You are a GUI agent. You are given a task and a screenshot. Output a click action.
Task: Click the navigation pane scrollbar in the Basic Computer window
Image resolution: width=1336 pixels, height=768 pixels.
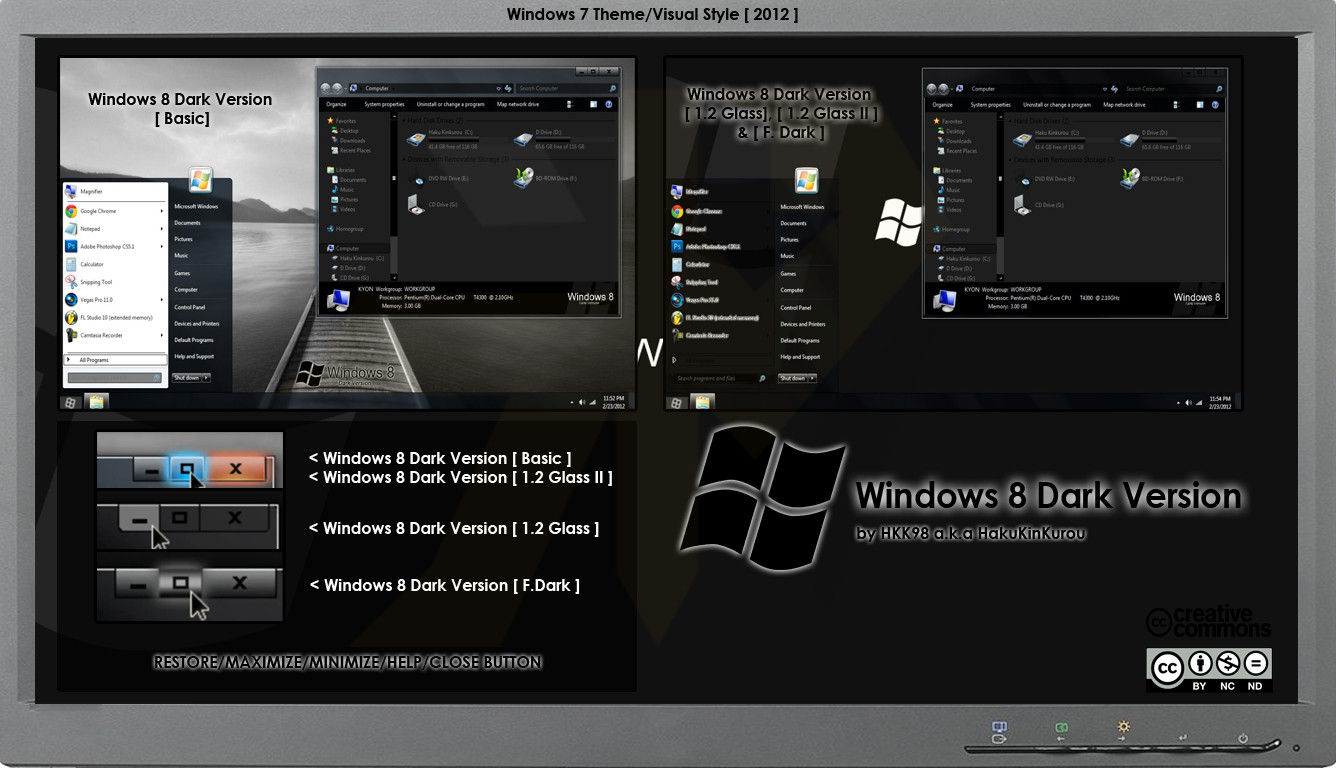pos(395,195)
